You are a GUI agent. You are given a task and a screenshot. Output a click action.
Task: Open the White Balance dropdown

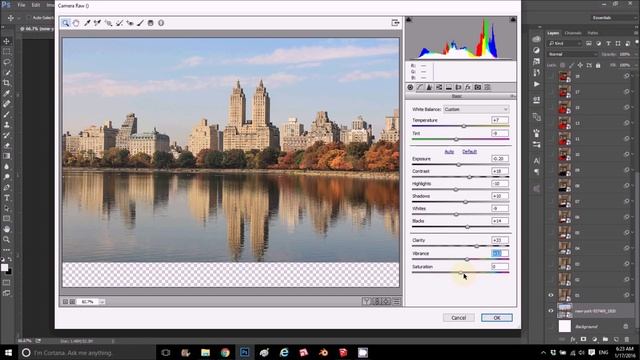[476, 109]
